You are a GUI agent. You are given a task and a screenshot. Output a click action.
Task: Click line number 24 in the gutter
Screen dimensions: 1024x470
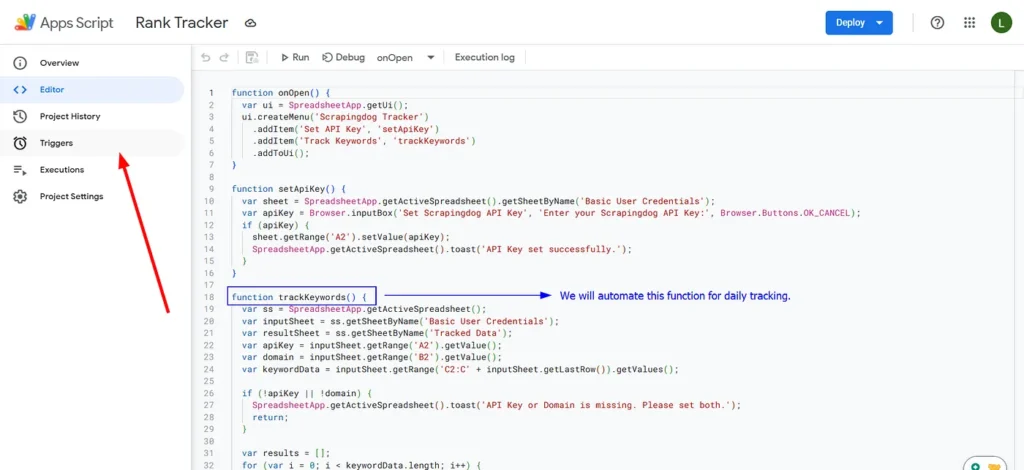pos(210,369)
